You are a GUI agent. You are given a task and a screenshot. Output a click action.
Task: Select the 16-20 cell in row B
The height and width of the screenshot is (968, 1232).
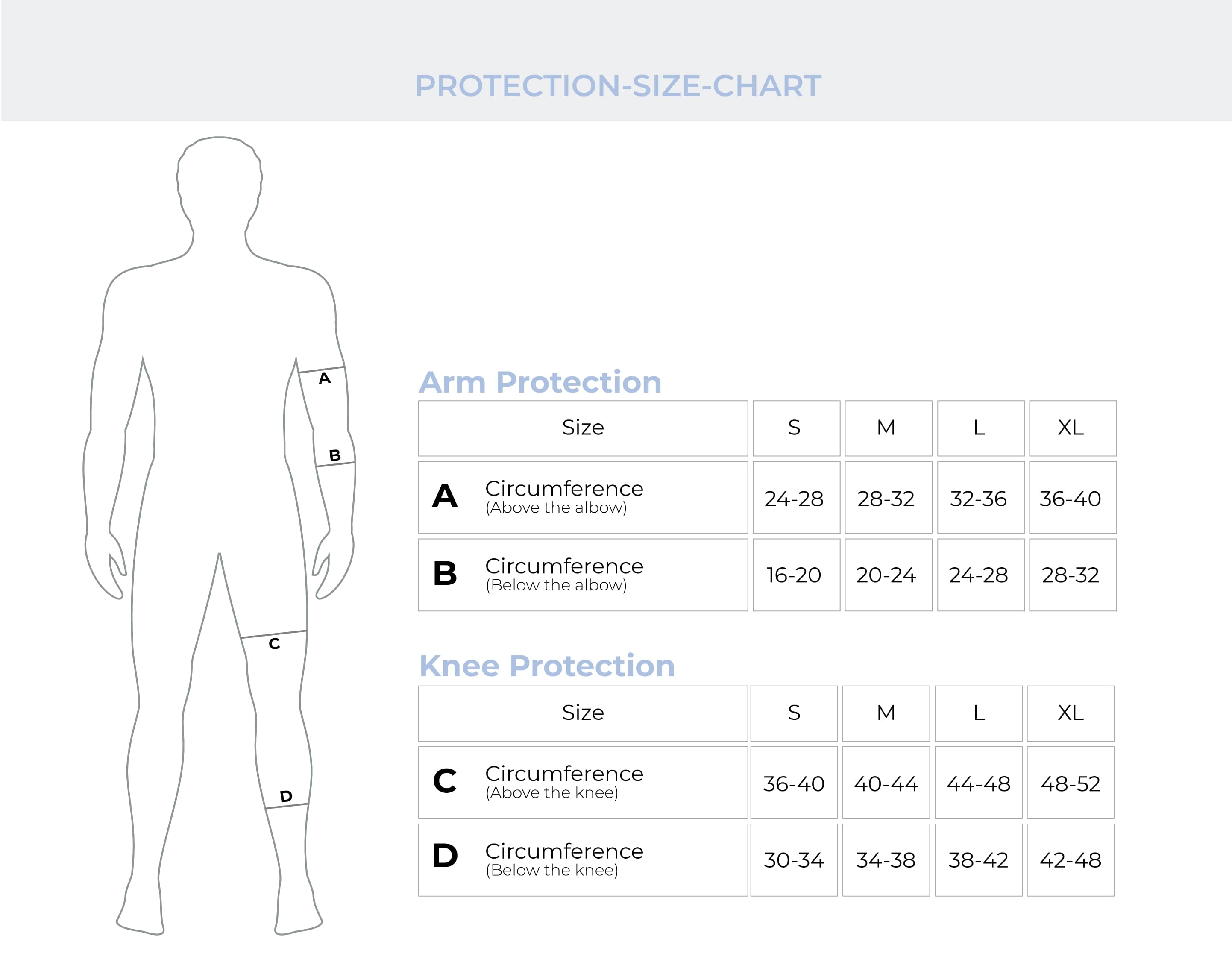coord(795,575)
